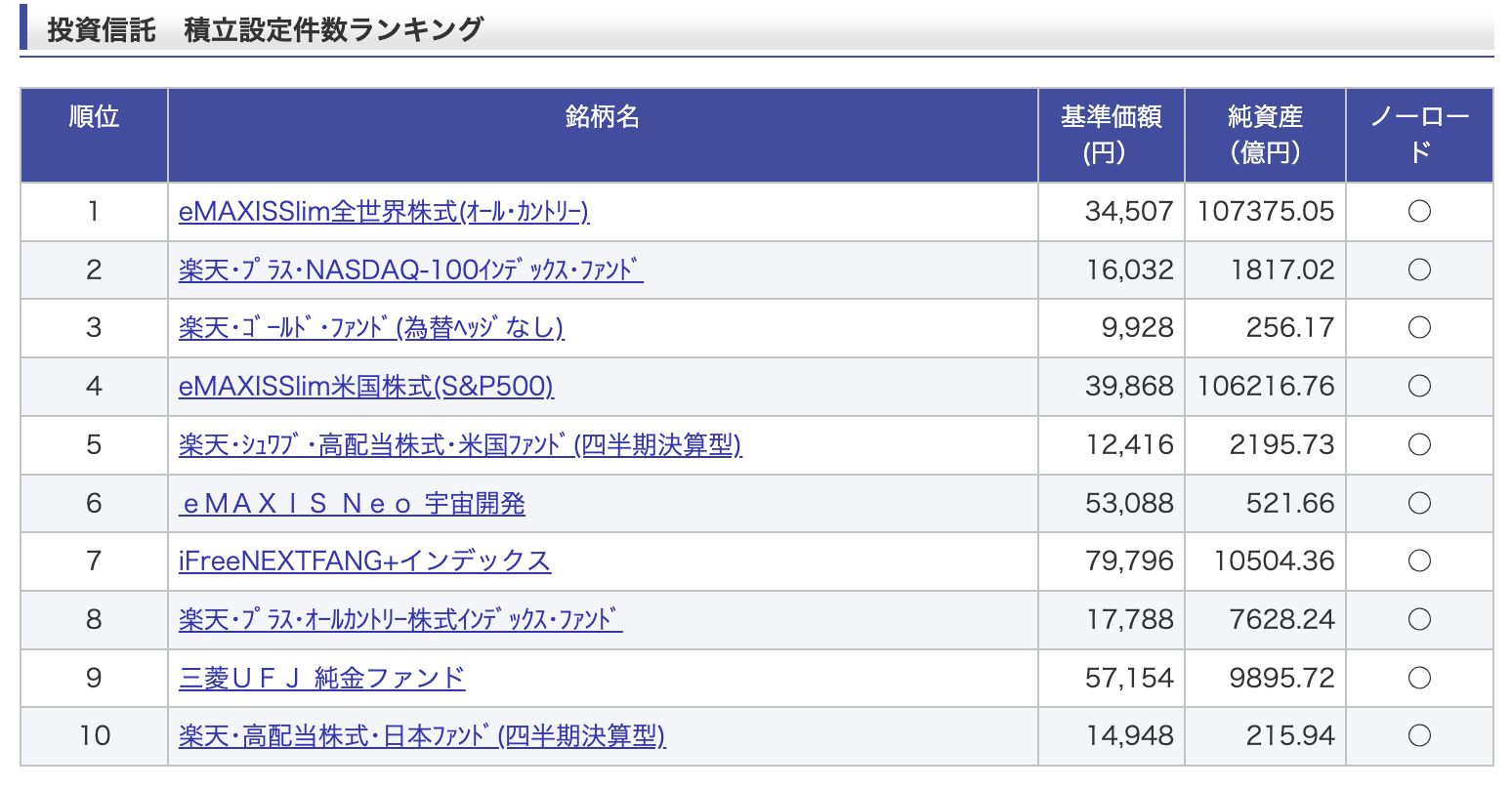Open eMAXIS Slim 全世界株式 (オール・カントリー) fund link
This screenshot has height=789, width=1512.
(x=383, y=212)
